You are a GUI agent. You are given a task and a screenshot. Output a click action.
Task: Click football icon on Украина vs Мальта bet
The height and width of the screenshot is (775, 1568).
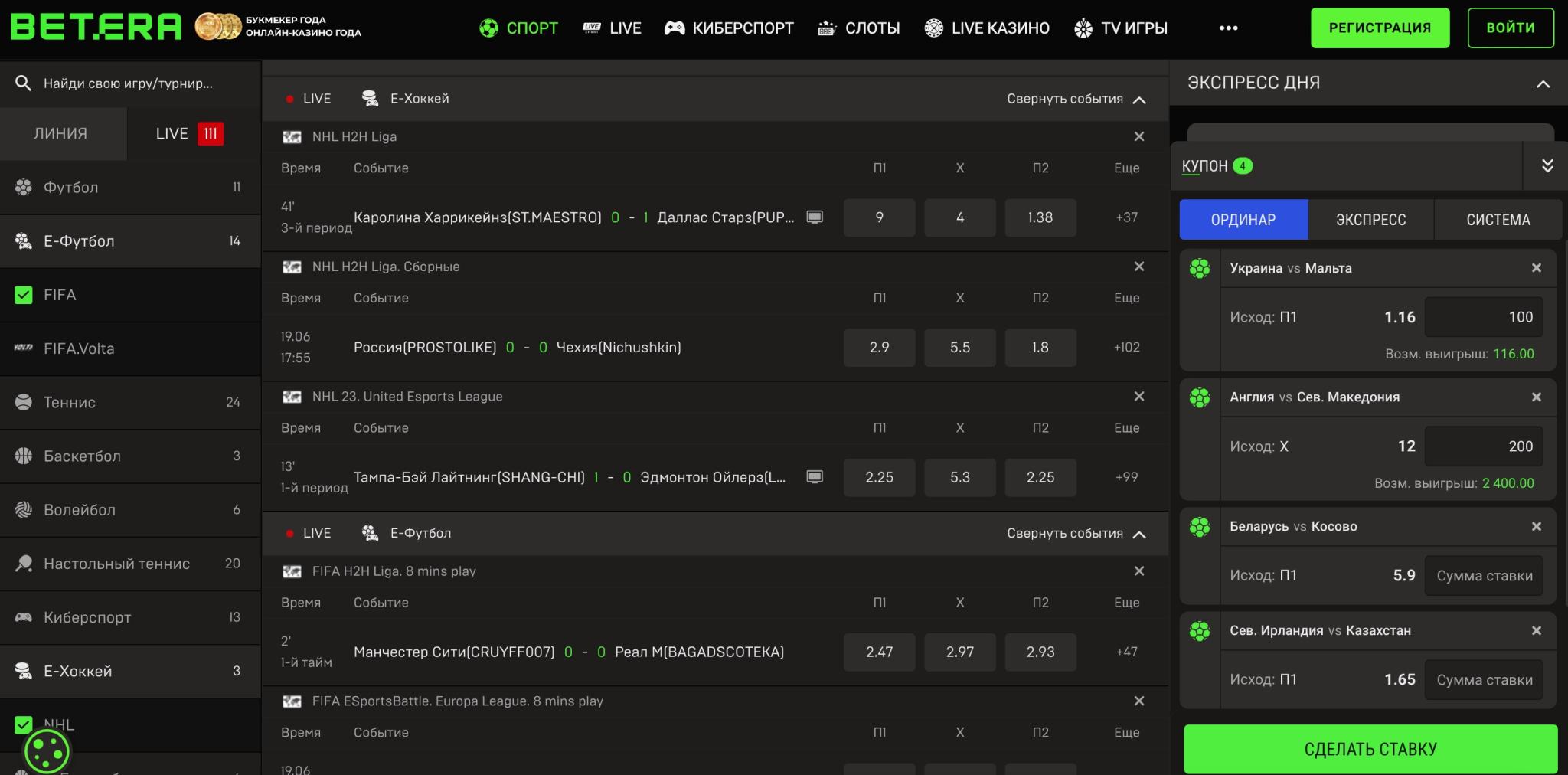(x=1200, y=269)
